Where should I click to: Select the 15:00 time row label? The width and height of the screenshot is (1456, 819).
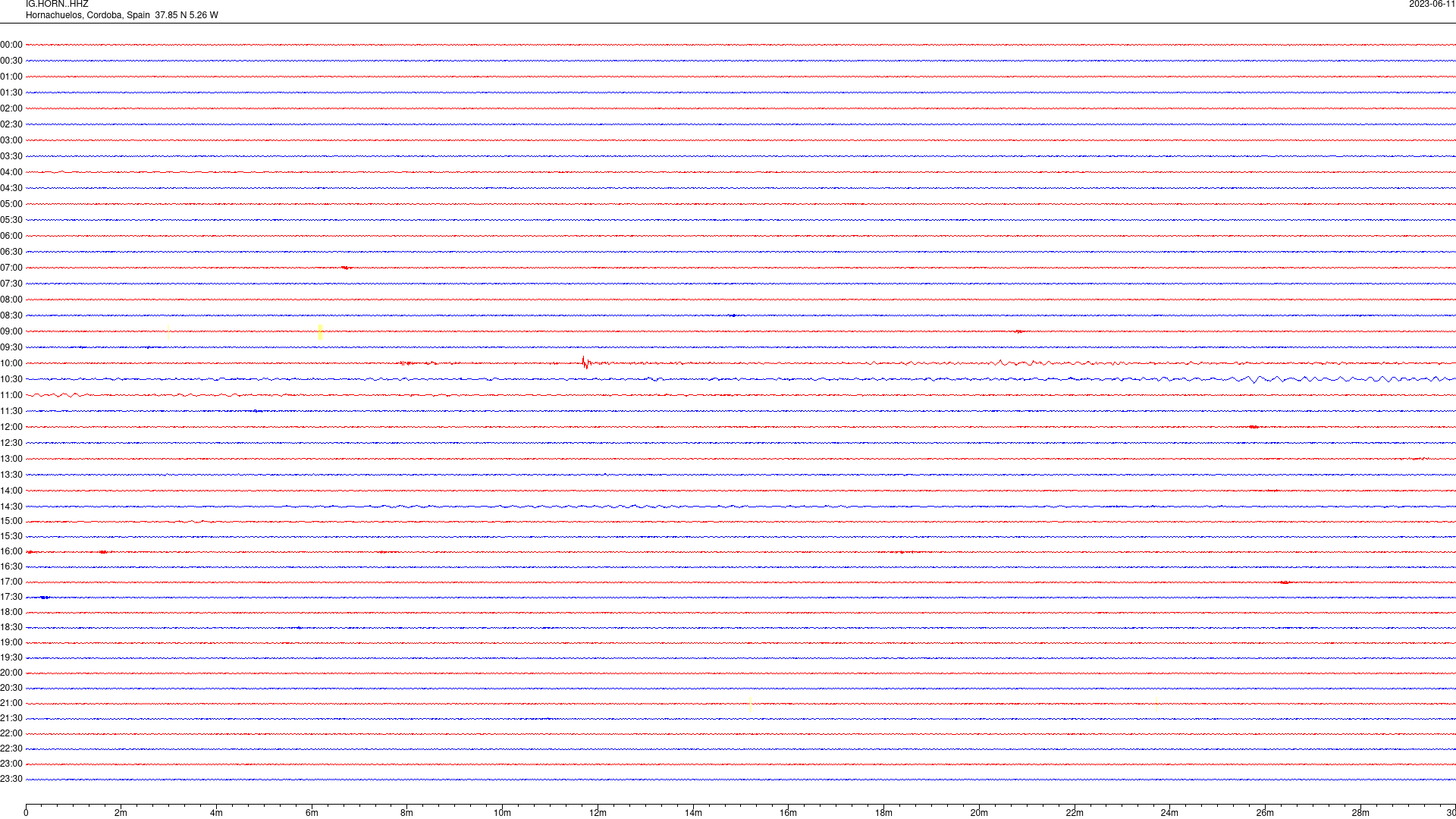pos(11,521)
